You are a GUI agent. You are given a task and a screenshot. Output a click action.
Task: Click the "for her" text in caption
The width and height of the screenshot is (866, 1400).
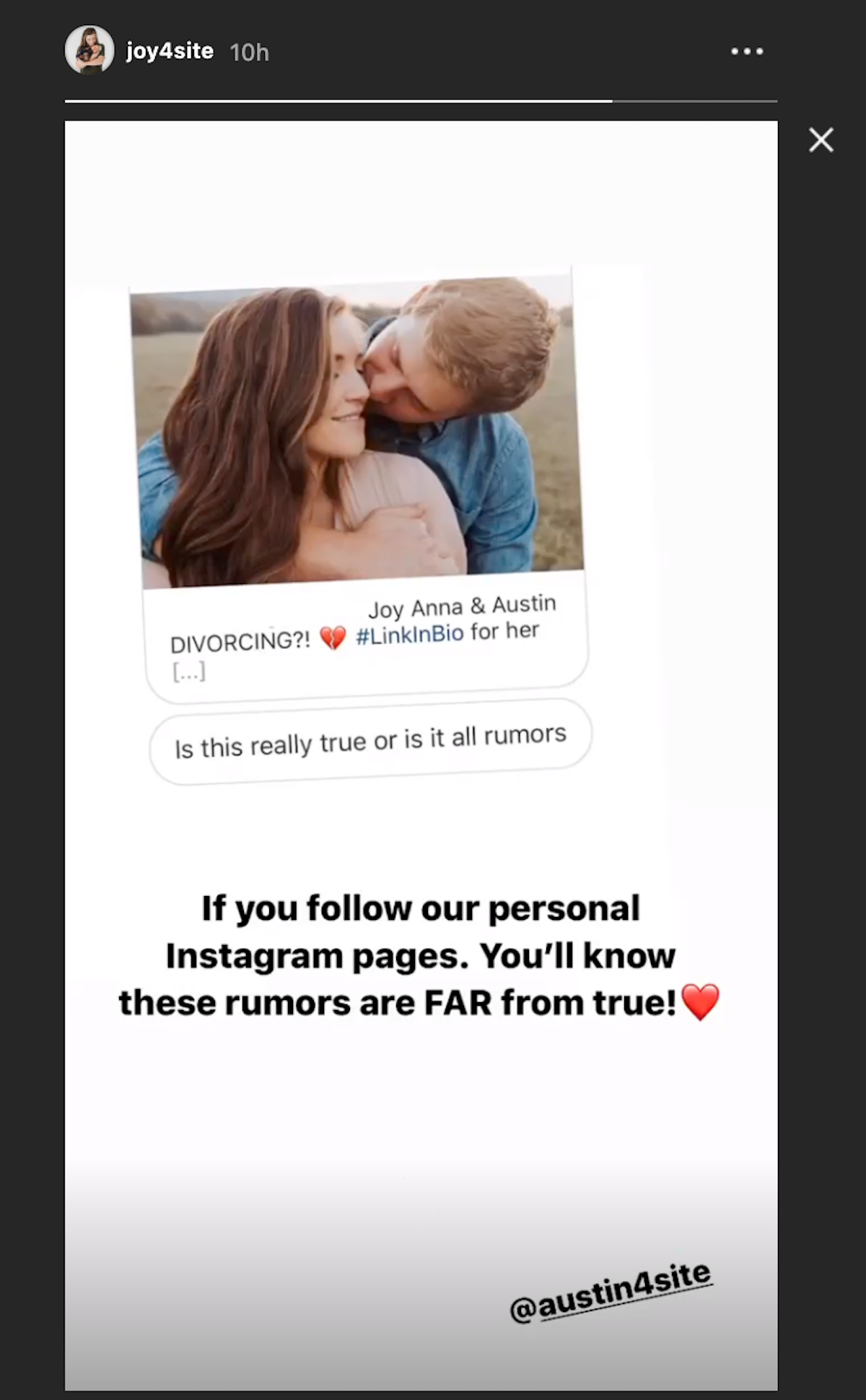click(505, 631)
